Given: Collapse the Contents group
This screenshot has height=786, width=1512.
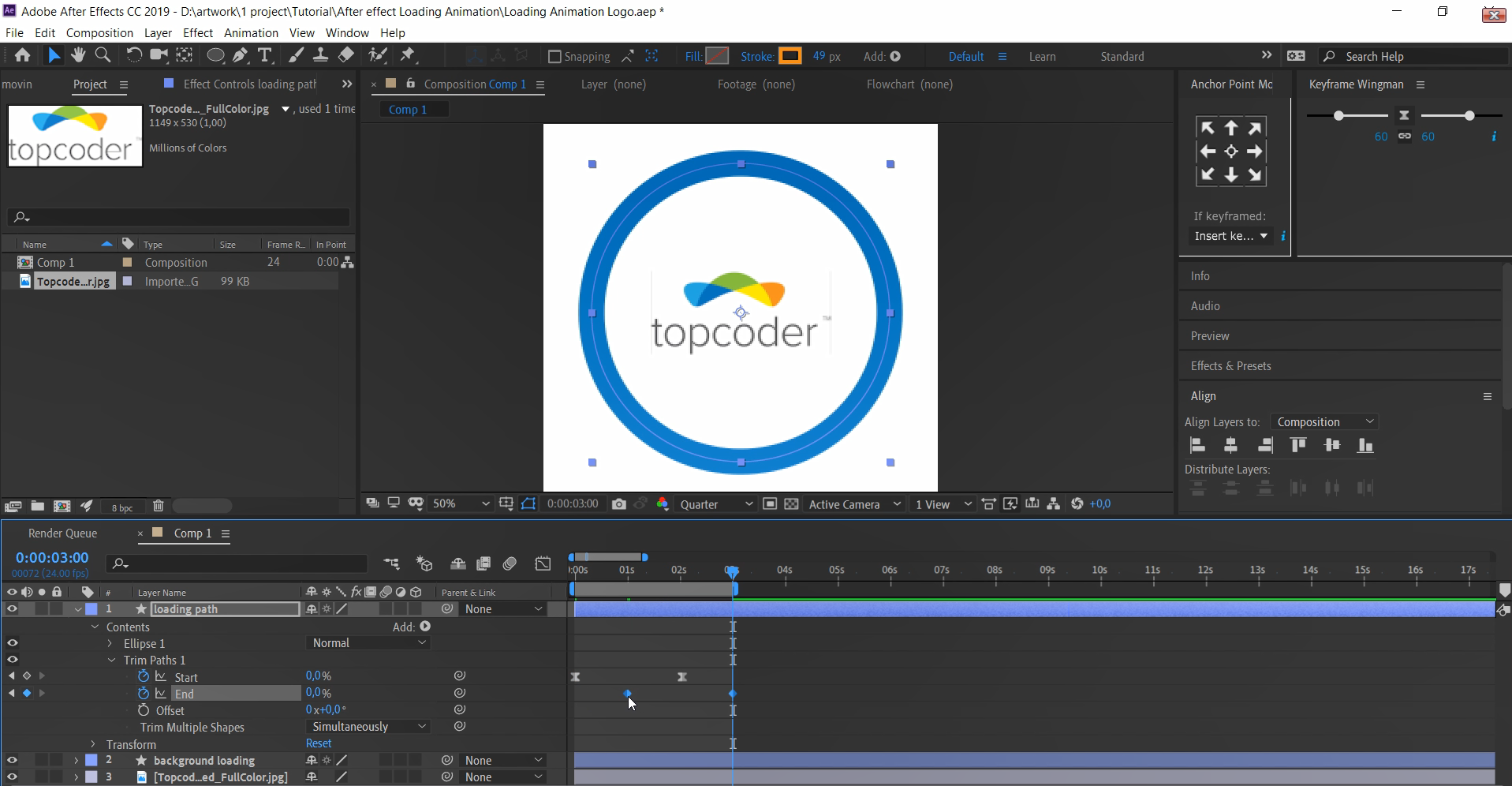Looking at the screenshot, I should coord(95,627).
